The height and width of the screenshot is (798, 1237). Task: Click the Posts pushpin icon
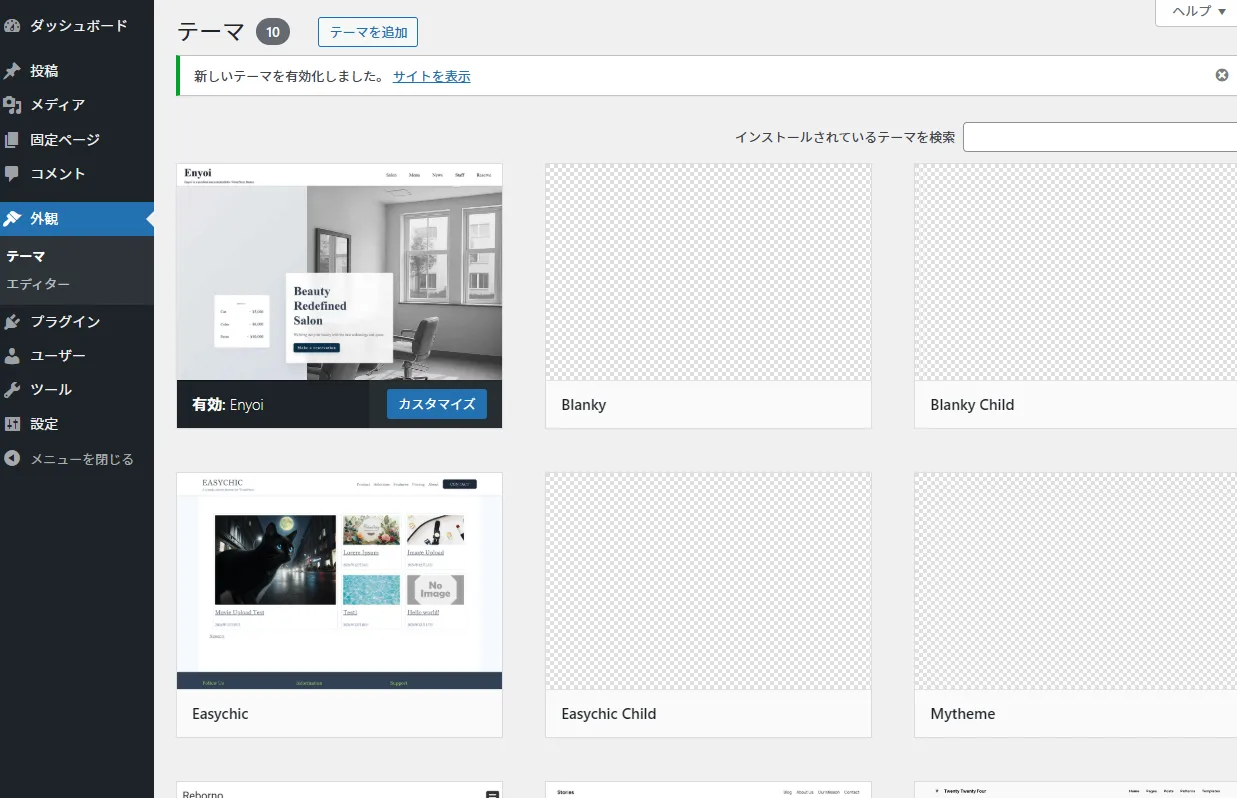click(x=12, y=71)
